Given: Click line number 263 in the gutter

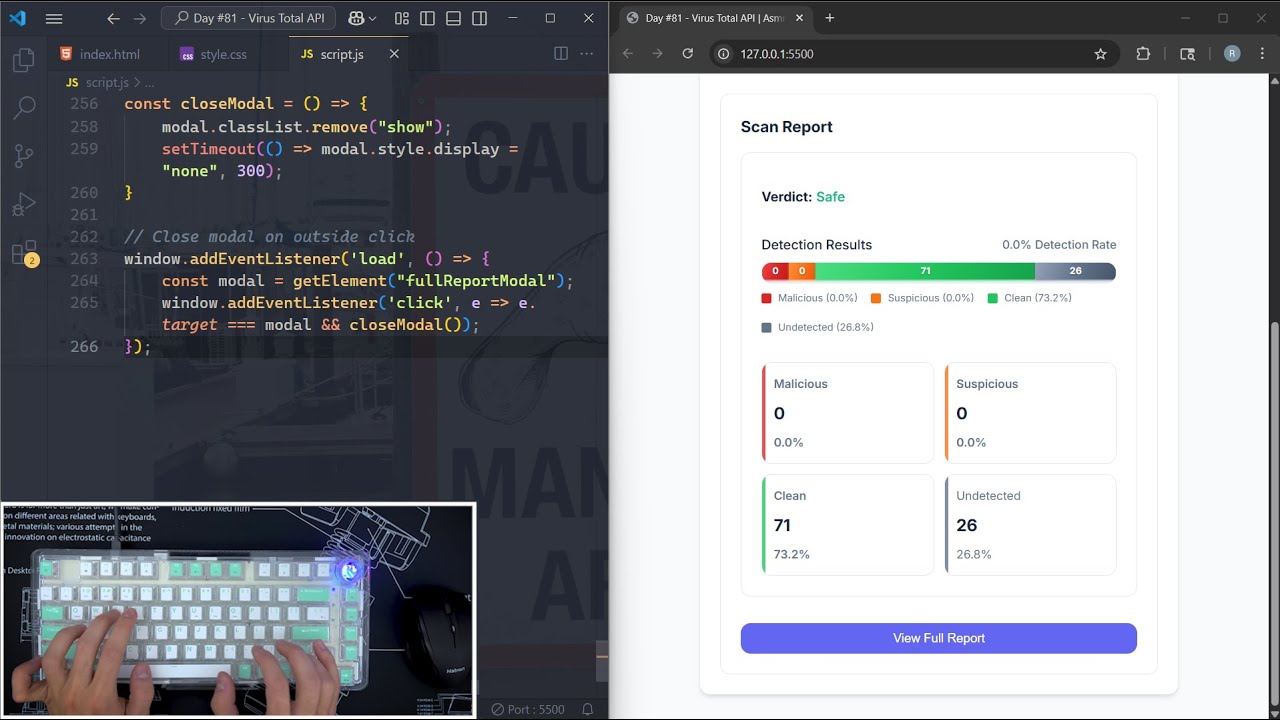Looking at the screenshot, I should pyautogui.click(x=85, y=259).
